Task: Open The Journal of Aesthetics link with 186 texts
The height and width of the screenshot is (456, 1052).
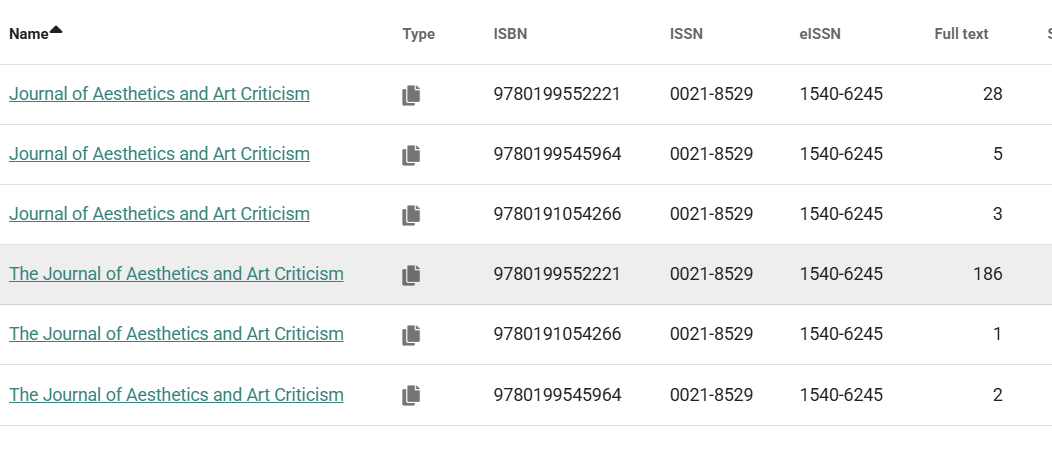Action: (176, 274)
